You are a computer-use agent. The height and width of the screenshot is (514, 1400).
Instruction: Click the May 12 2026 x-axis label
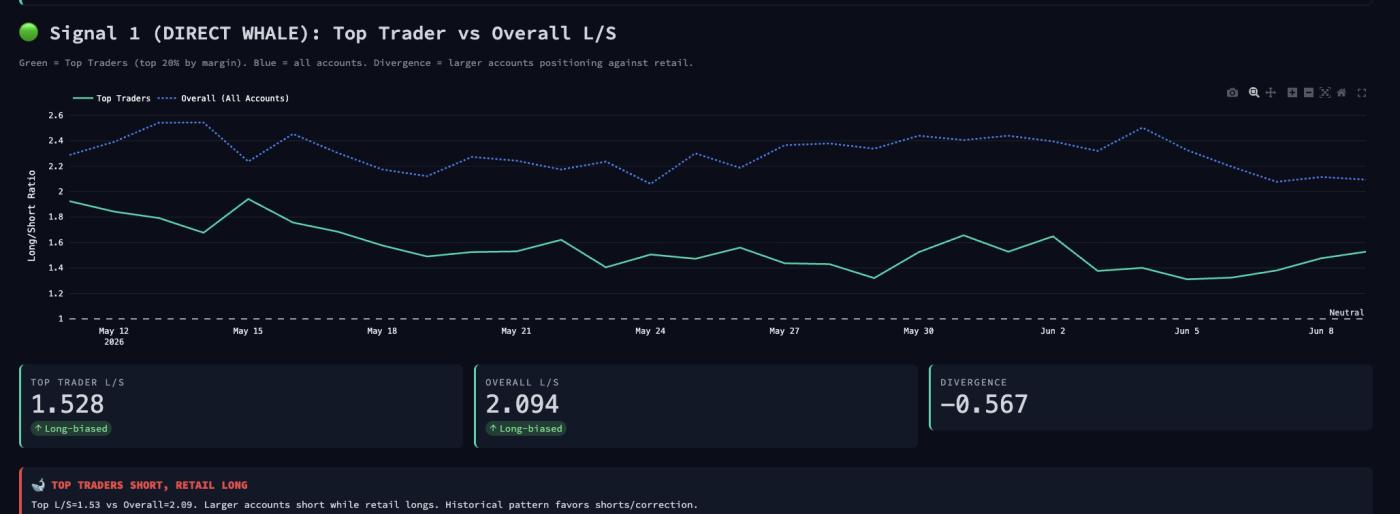[114, 336]
